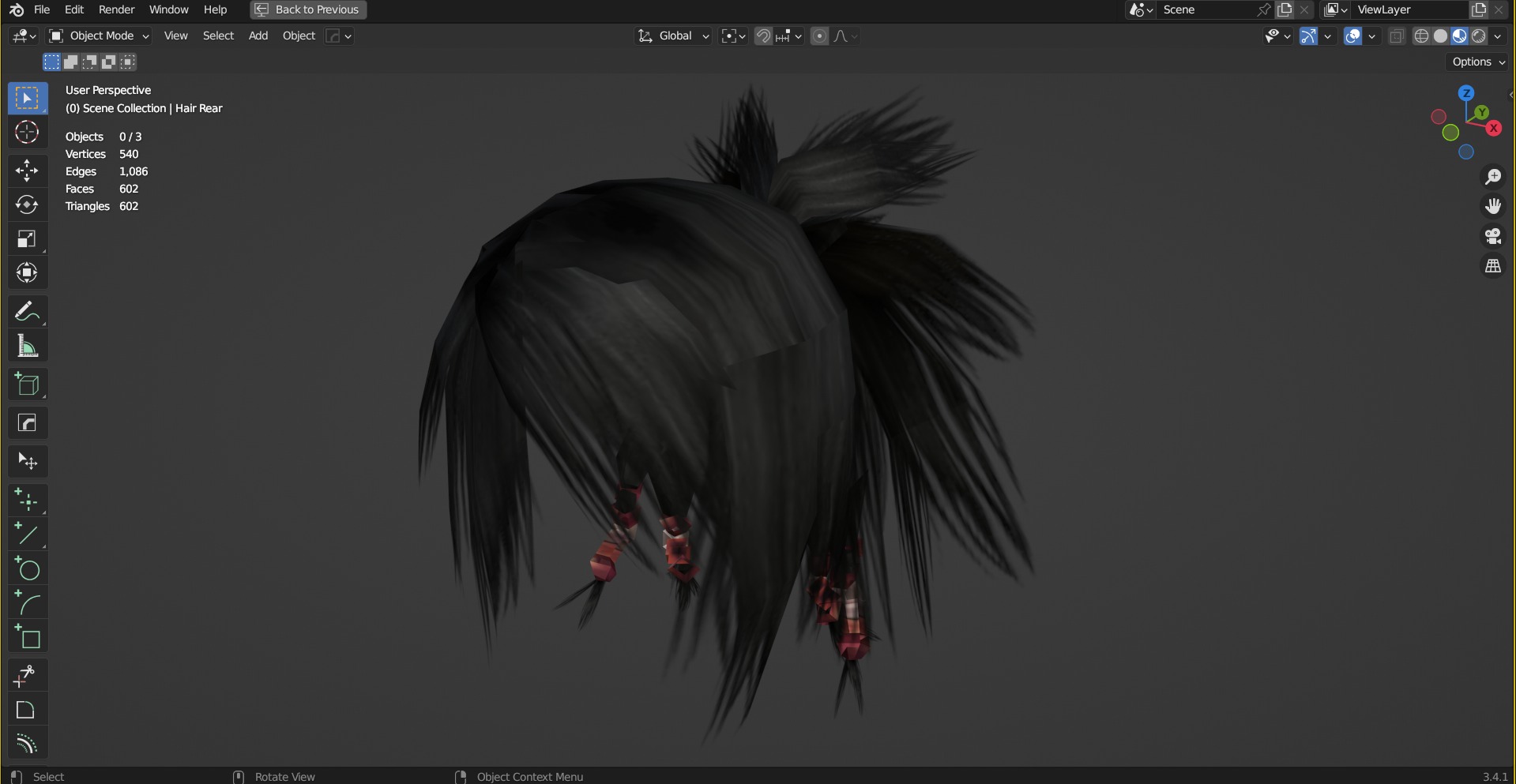Image resolution: width=1516 pixels, height=784 pixels.
Task: Switch to Rendered shading
Action: pyautogui.click(x=1479, y=36)
